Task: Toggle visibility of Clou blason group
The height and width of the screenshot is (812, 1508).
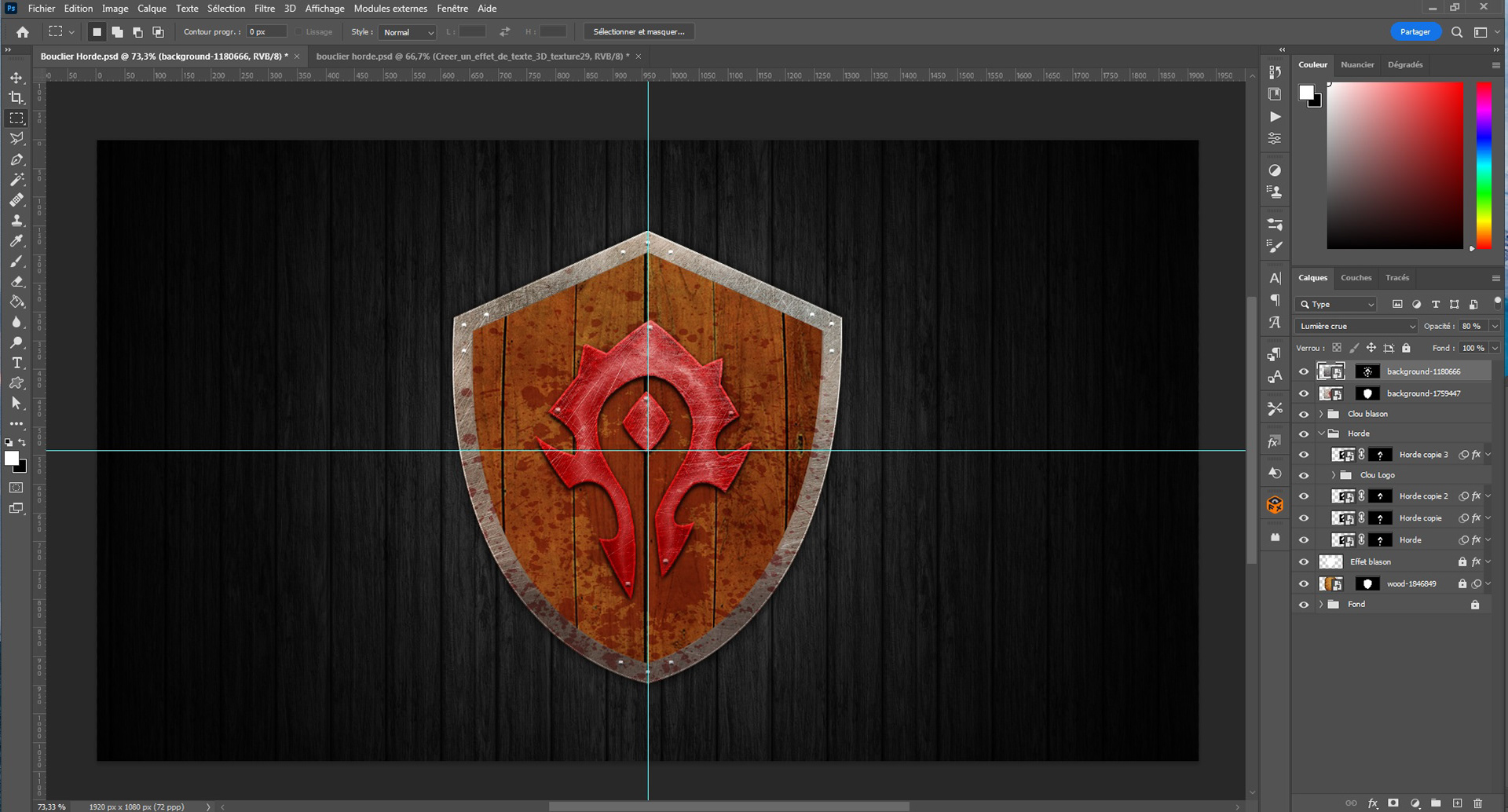Action: [x=1304, y=414]
